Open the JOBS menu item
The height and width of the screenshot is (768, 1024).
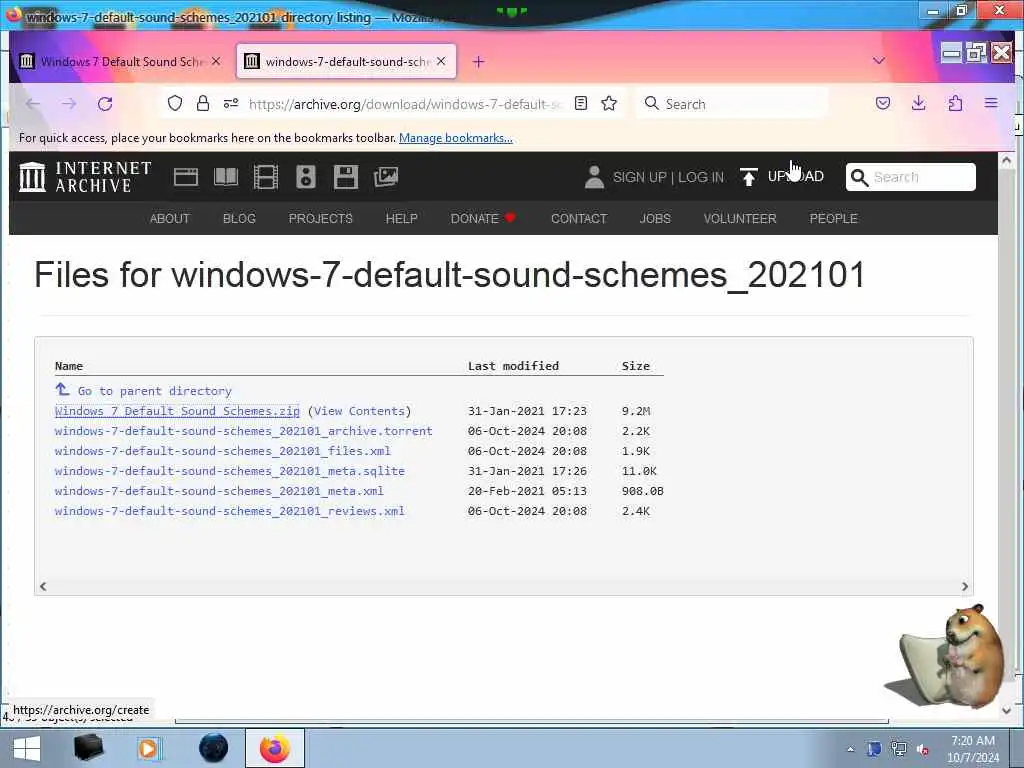pyautogui.click(x=655, y=219)
